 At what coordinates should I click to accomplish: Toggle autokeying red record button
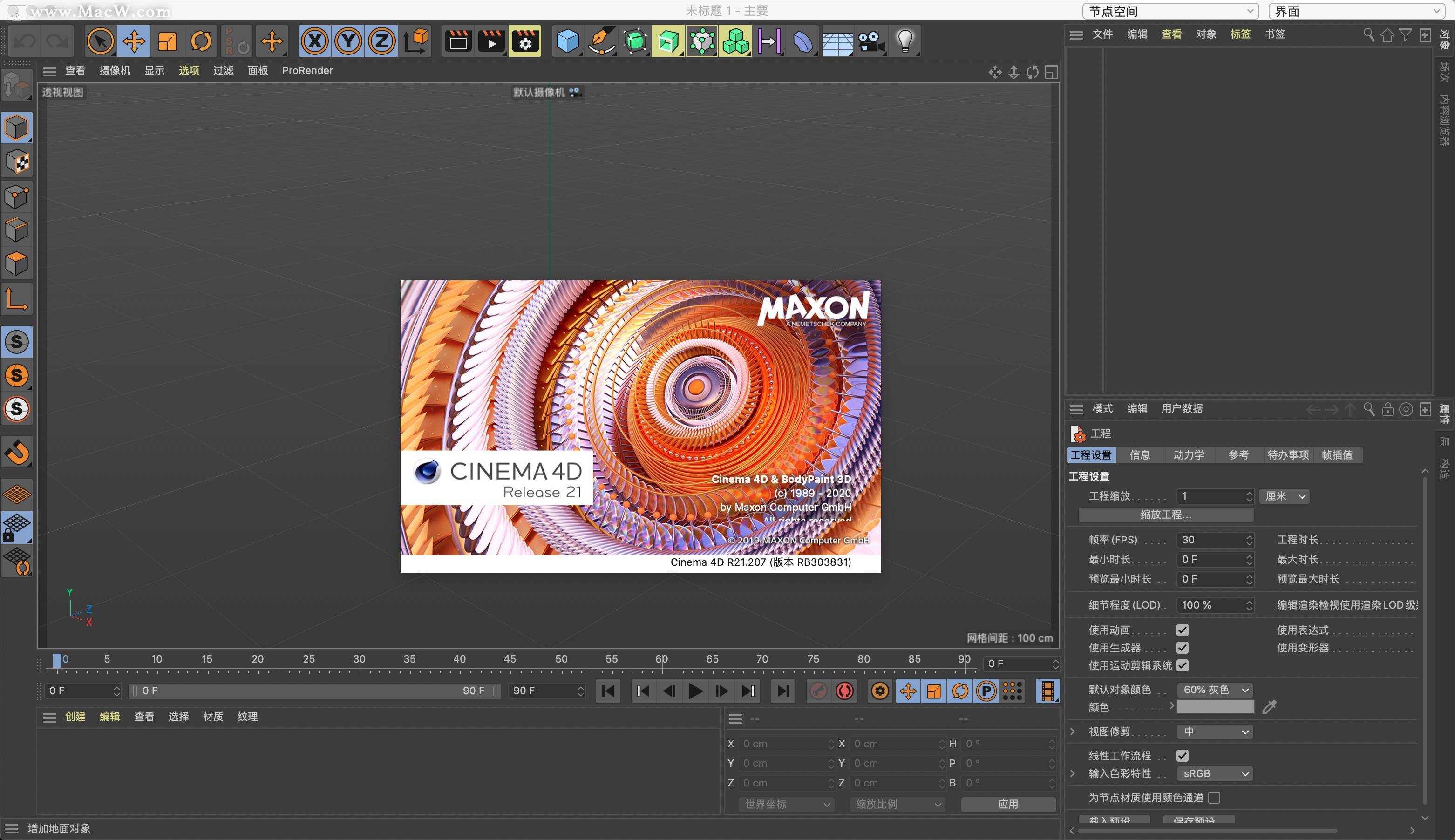click(844, 691)
